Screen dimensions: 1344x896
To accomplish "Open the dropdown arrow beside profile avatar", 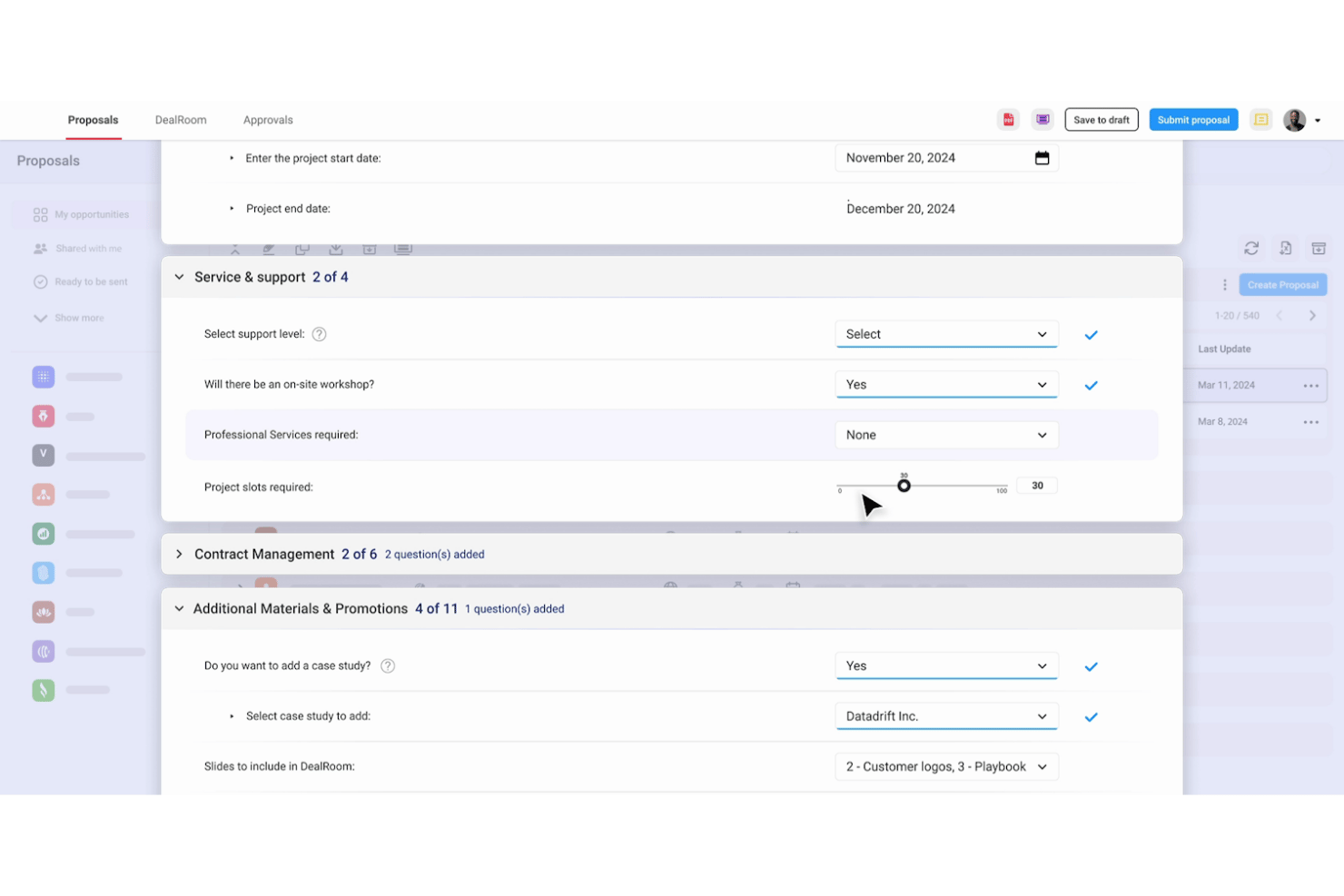I will coord(1318,121).
